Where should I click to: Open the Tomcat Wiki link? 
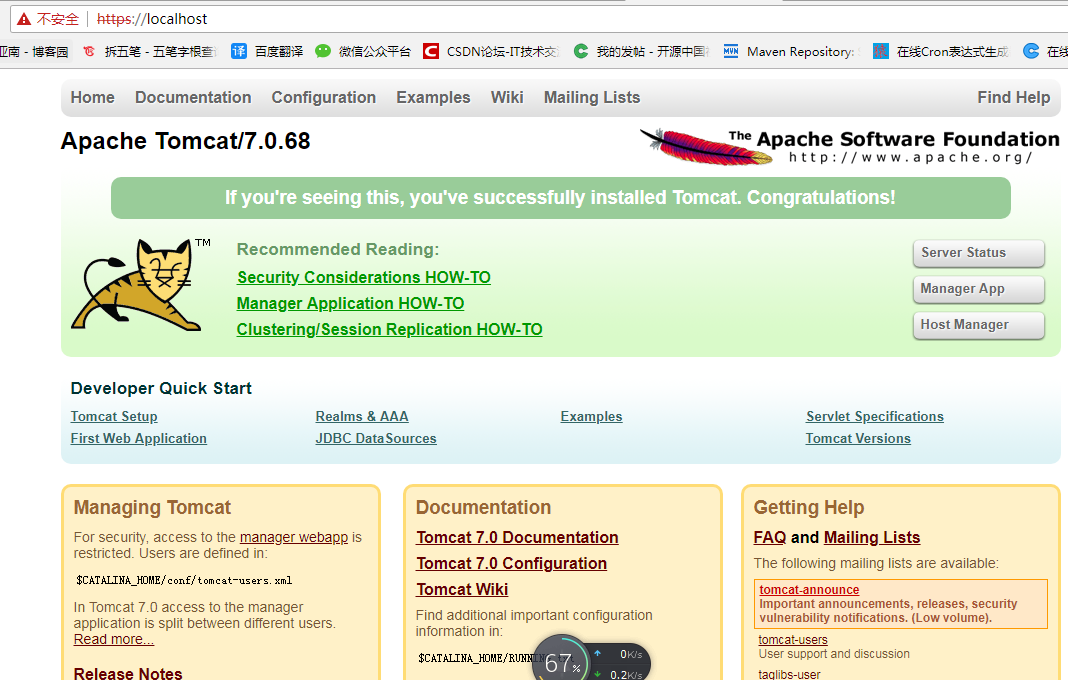click(462, 589)
